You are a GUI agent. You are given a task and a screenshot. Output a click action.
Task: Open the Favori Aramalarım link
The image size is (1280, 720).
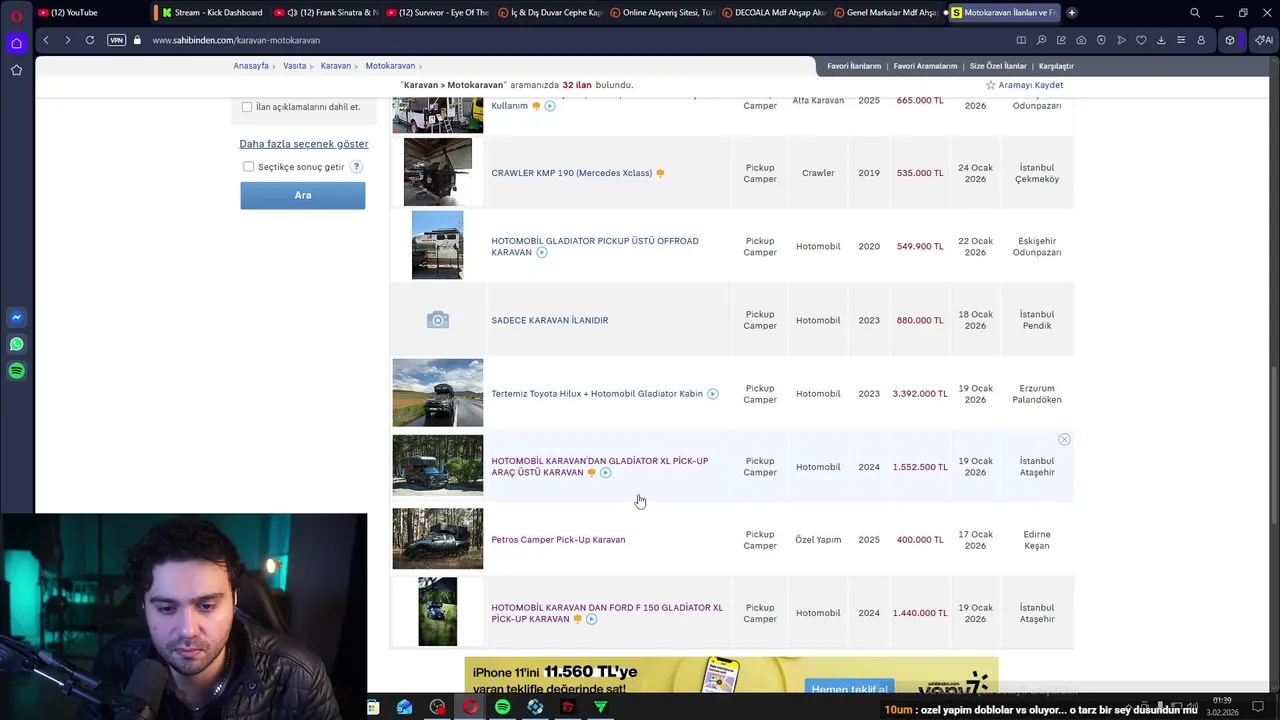925,66
